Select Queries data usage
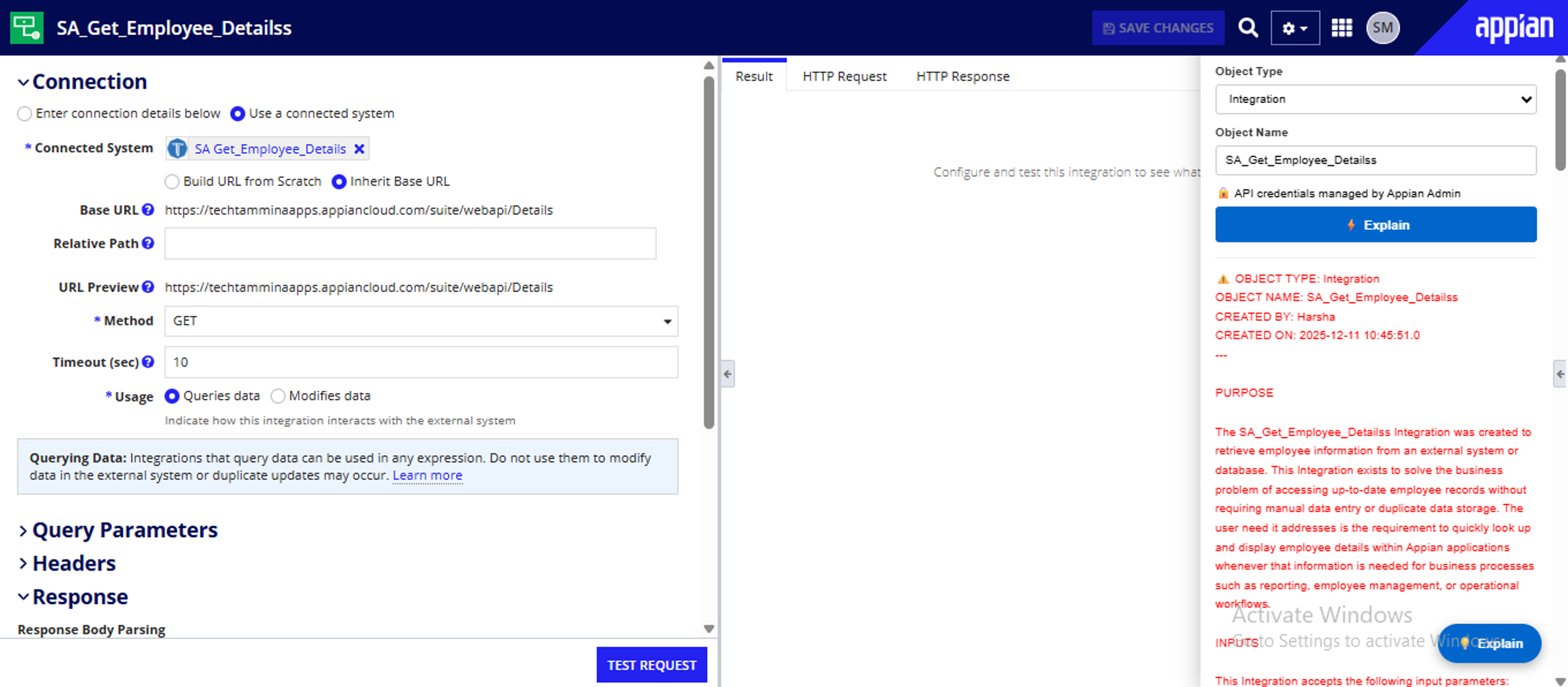This screenshot has height=687, width=1568. click(171, 396)
